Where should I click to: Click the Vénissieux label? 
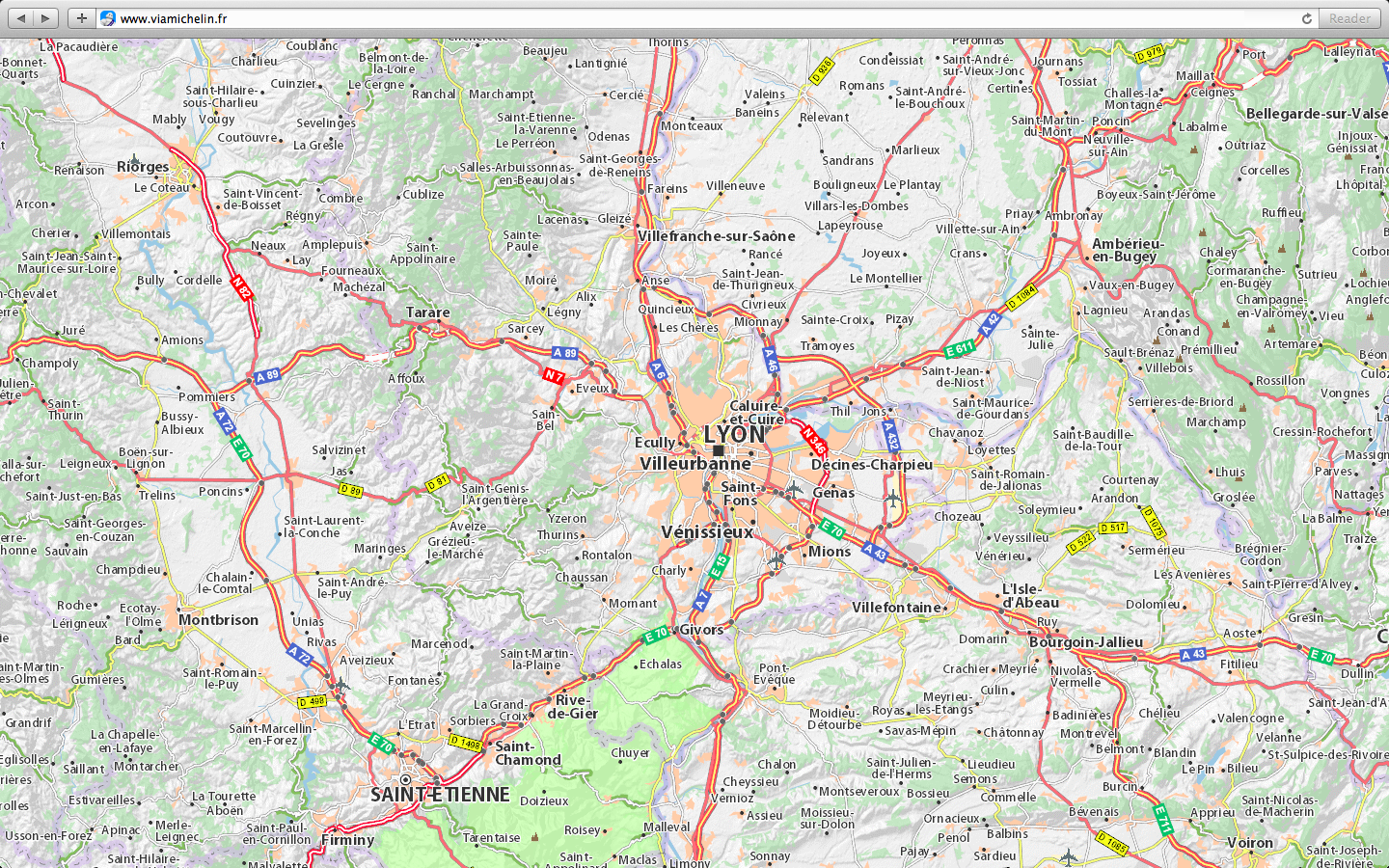pyautogui.click(x=707, y=532)
